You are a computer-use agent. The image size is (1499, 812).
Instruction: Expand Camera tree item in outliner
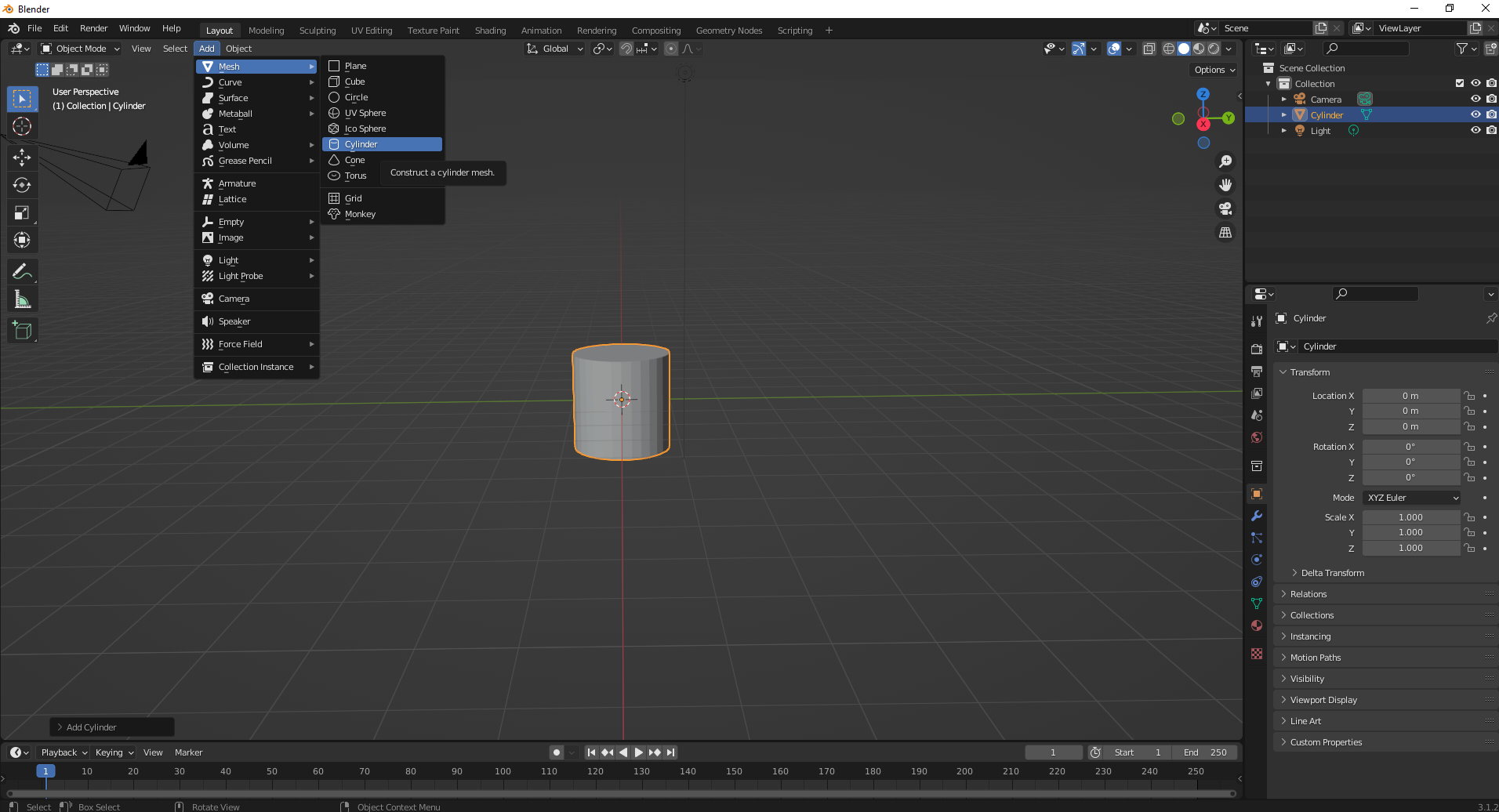[1284, 100]
